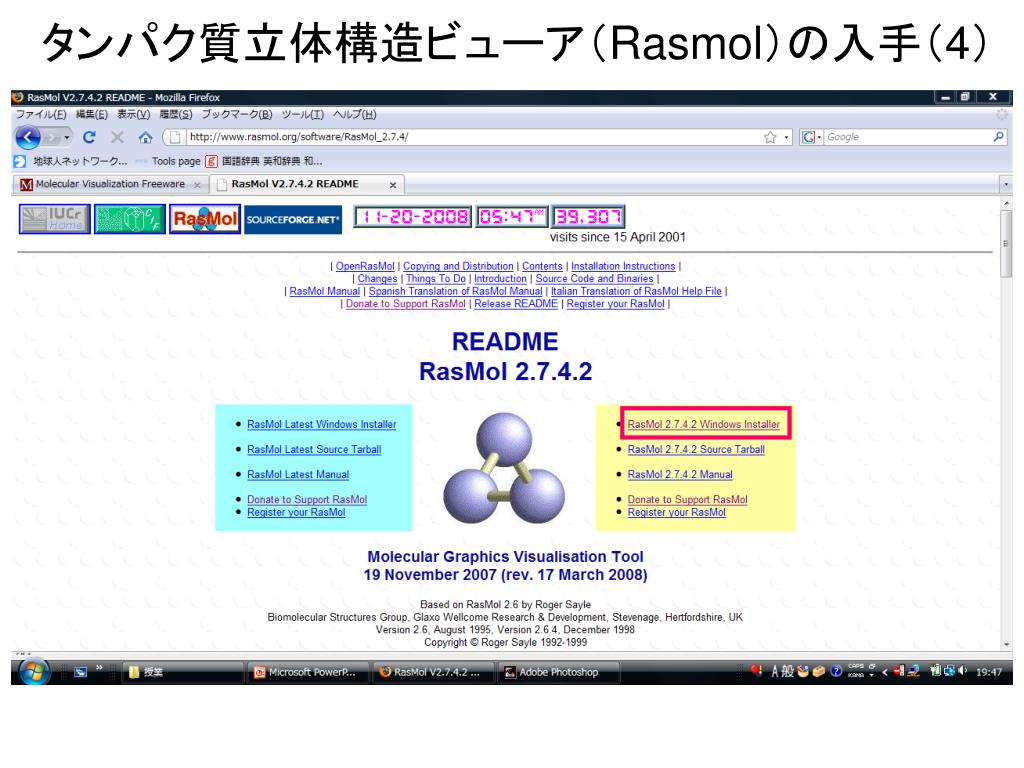Click Donate to Support RasMol in yellow box

click(687, 500)
